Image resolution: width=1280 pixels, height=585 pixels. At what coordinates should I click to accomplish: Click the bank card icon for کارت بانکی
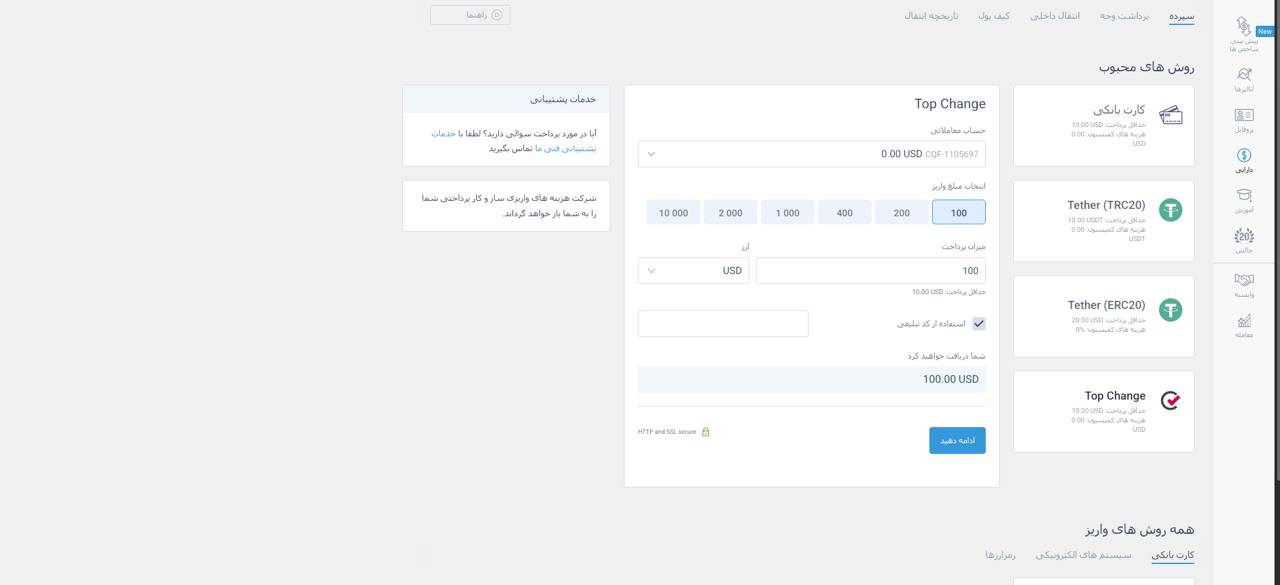[x=1170, y=113]
